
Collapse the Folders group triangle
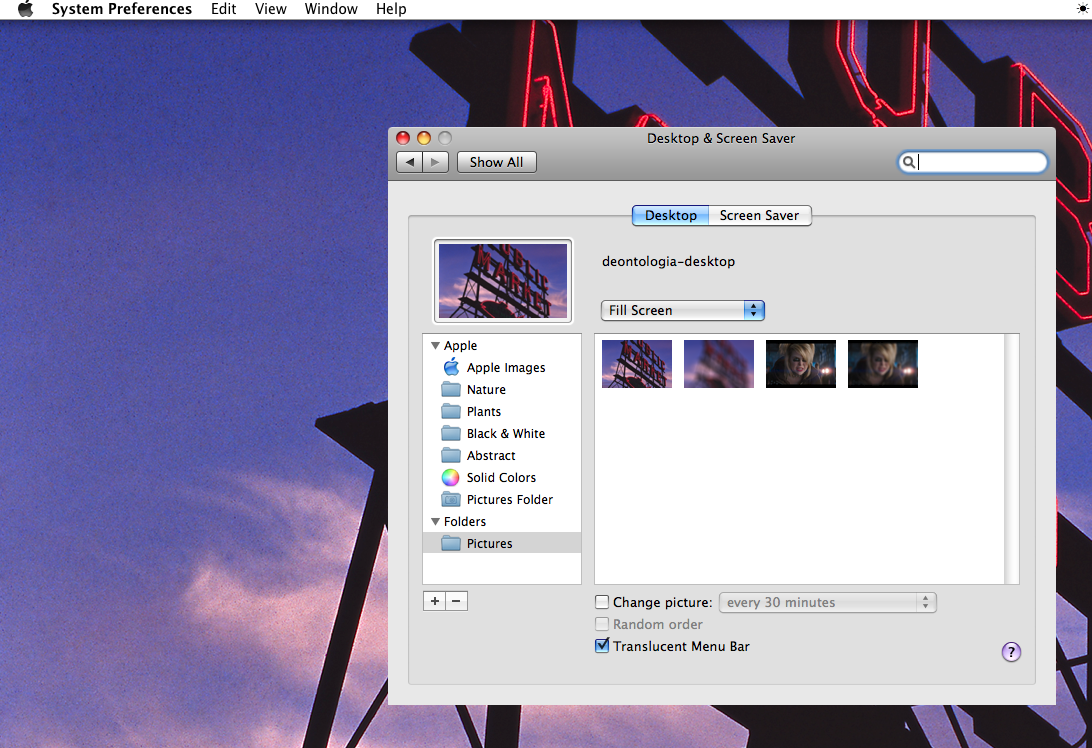pyautogui.click(x=435, y=522)
